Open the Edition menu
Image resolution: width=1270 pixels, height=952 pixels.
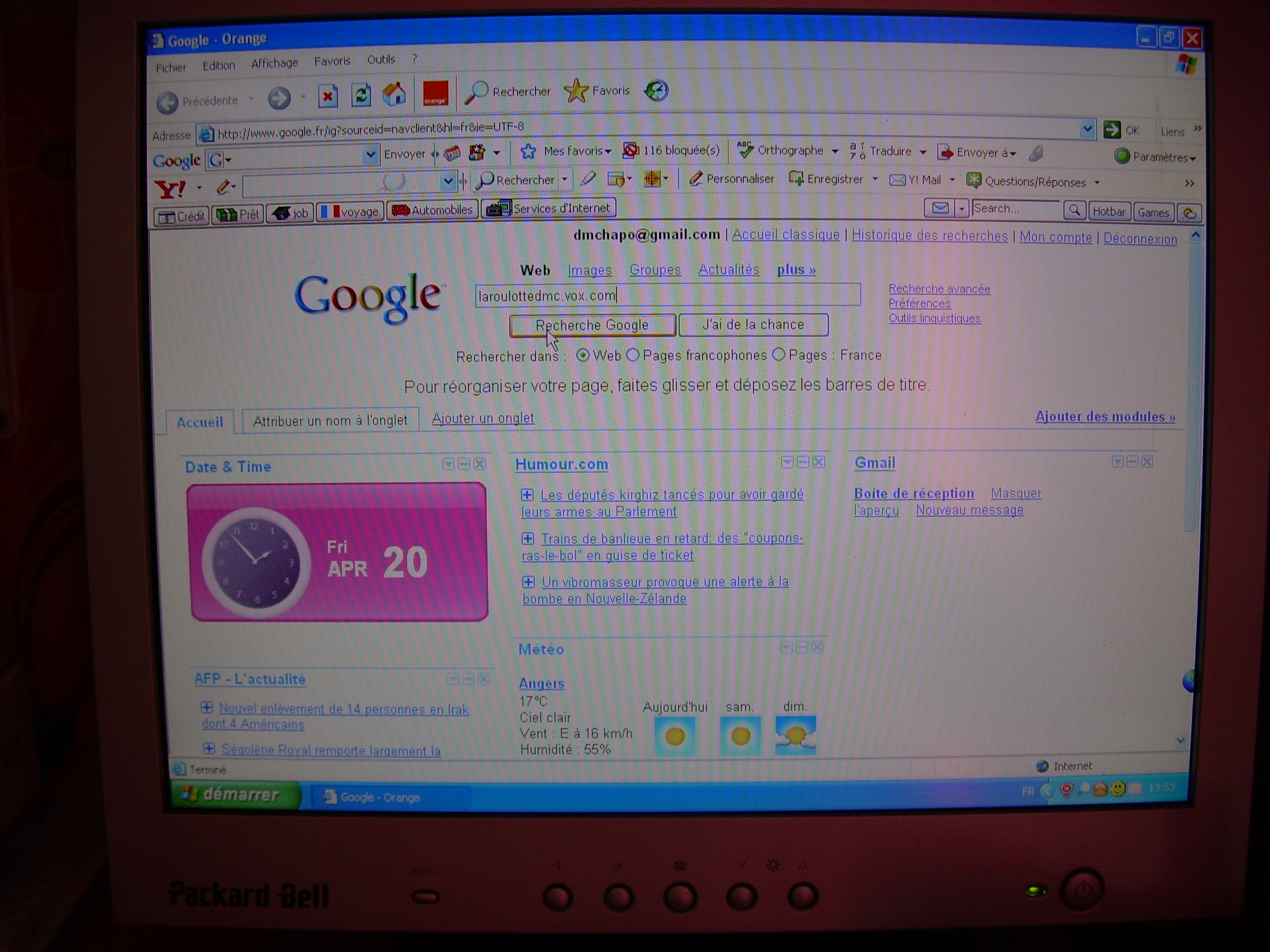[219, 65]
